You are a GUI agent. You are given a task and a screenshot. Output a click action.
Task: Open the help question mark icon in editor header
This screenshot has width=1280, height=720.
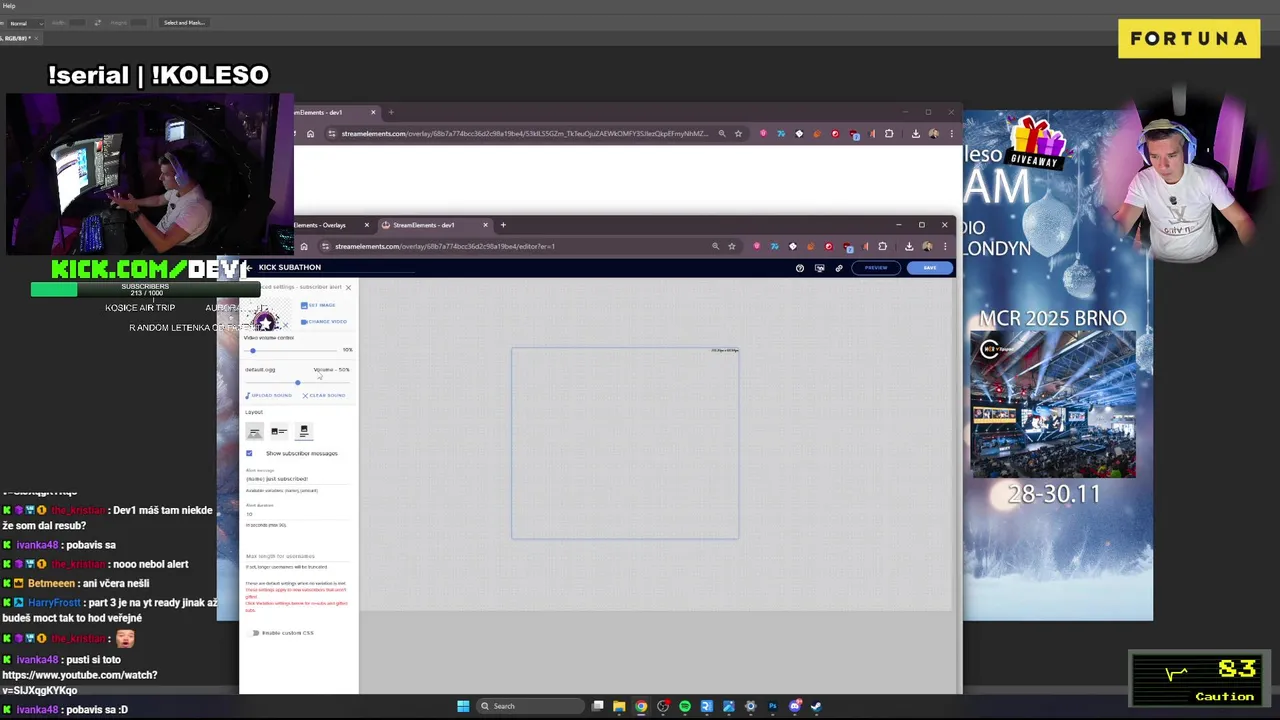(x=800, y=268)
